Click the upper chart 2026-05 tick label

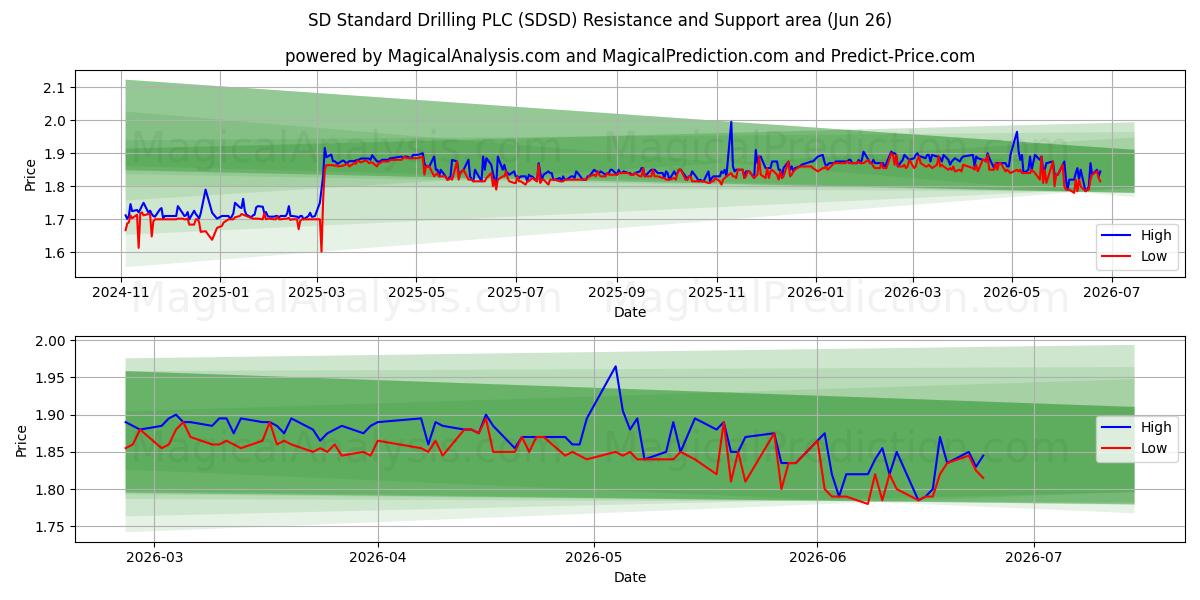(1011, 291)
